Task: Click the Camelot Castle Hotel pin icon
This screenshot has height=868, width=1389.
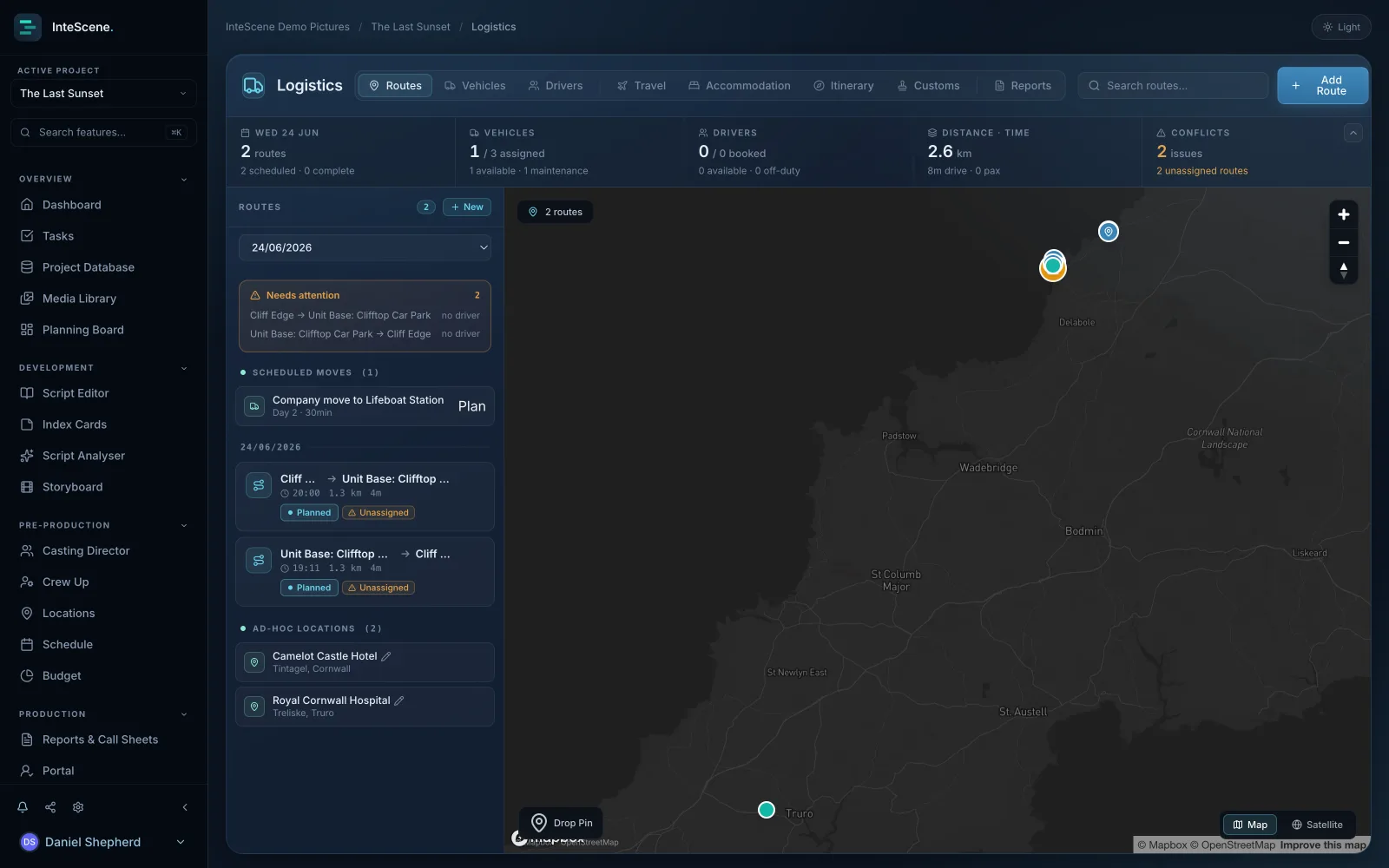Action: click(254, 662)
